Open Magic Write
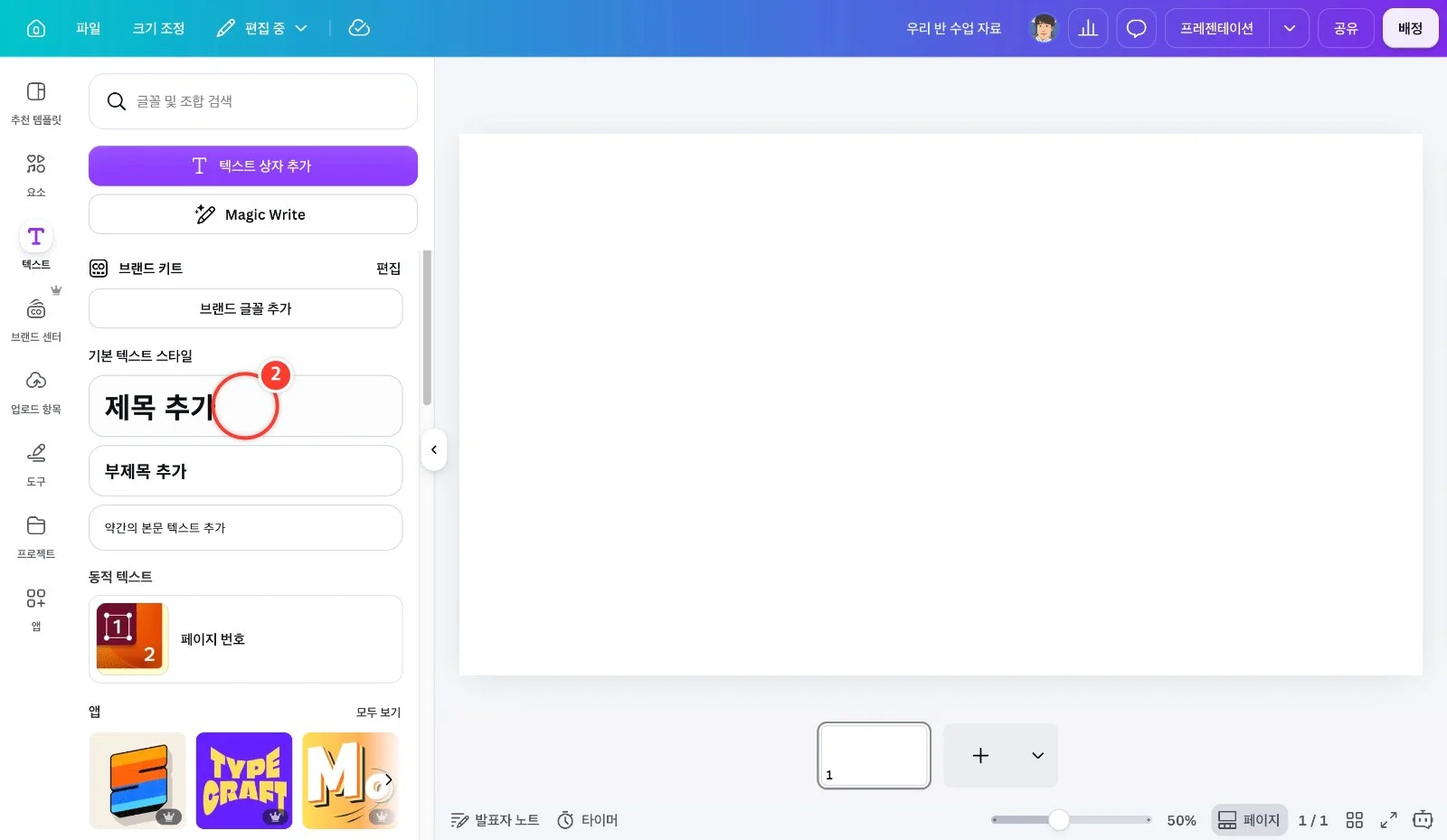Viewport: 1447px width, 840px height. click(253, 214)
